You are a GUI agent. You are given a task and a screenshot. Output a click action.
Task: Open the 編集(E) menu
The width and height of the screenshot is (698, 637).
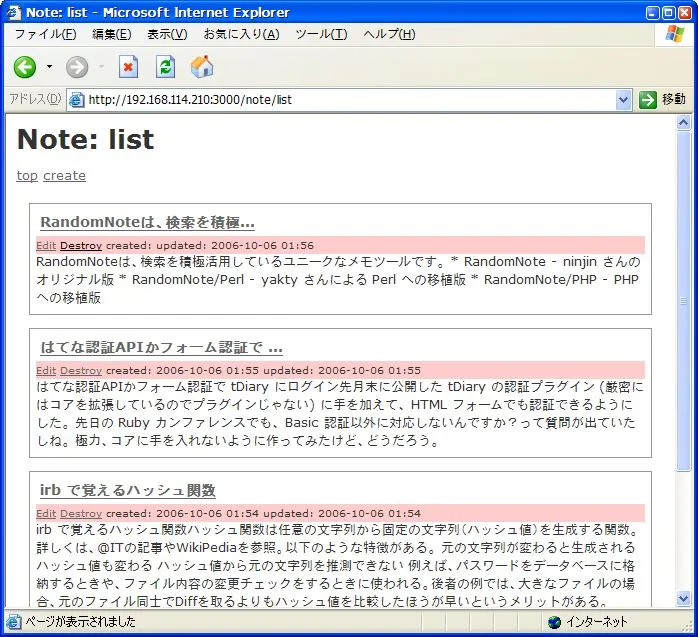pyautogui.click(x=112, y=34)
